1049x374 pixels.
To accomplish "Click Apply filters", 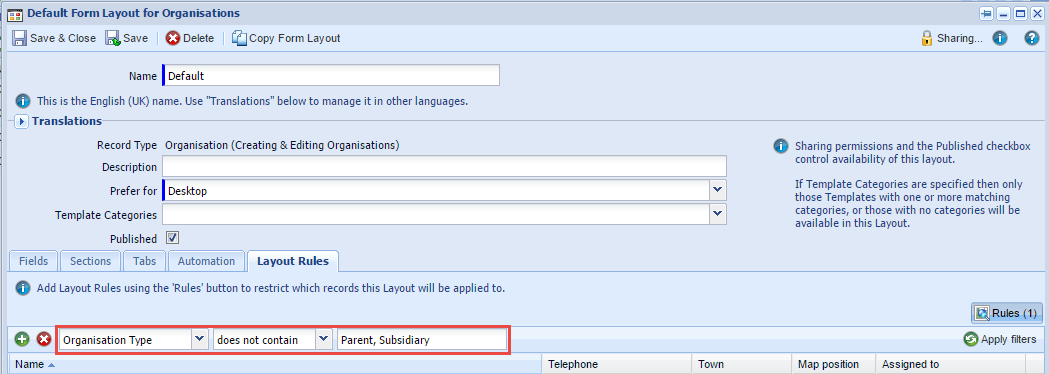I will click(1000, 339).
